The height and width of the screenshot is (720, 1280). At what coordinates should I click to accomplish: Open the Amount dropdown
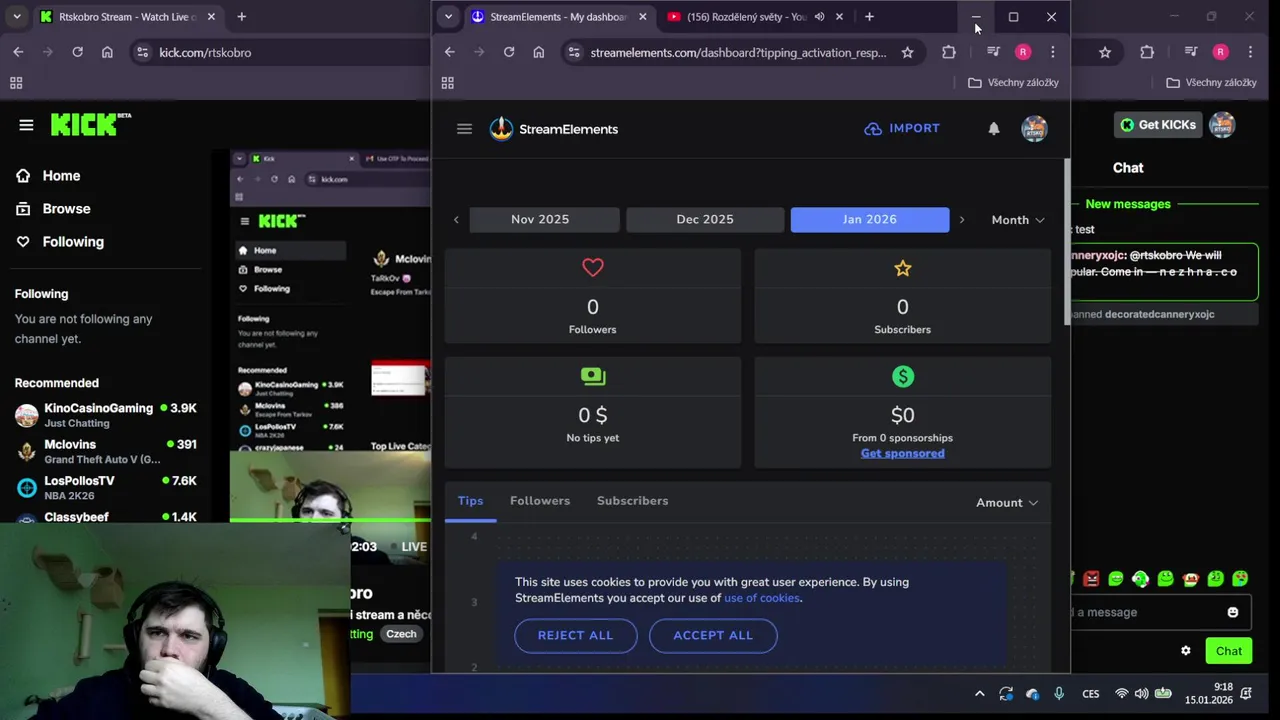tap(1007, 503)
